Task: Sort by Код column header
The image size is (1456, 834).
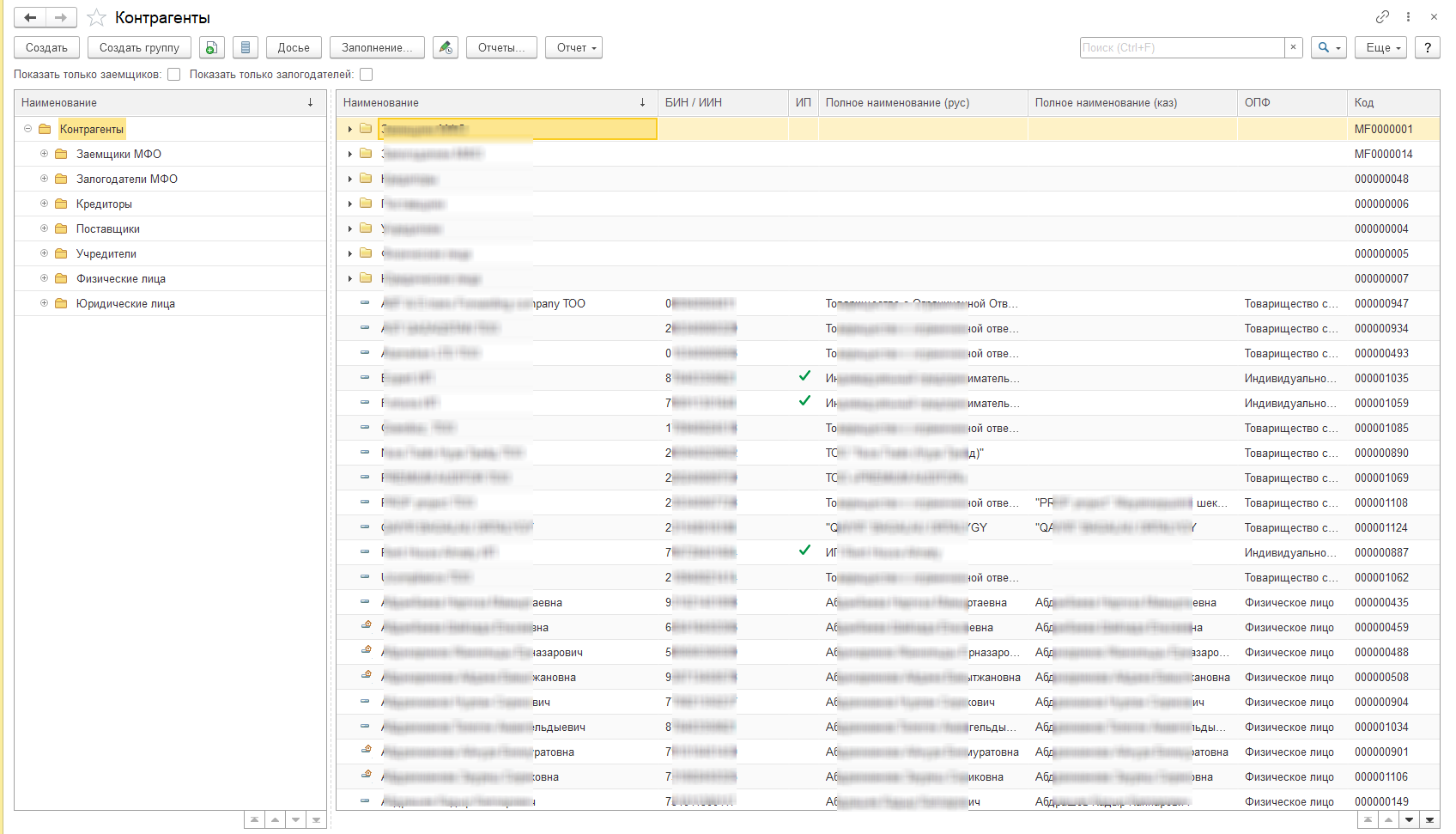Action: pyautogui.click(x=1393, y=102)
